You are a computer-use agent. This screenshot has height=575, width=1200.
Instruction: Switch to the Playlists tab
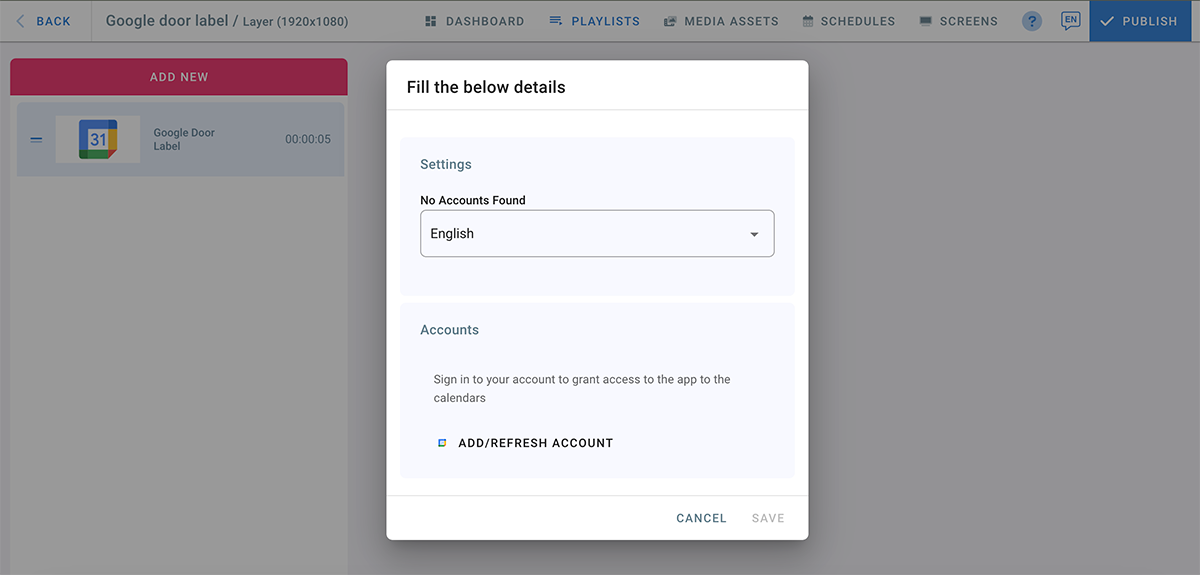click(594, 21)
